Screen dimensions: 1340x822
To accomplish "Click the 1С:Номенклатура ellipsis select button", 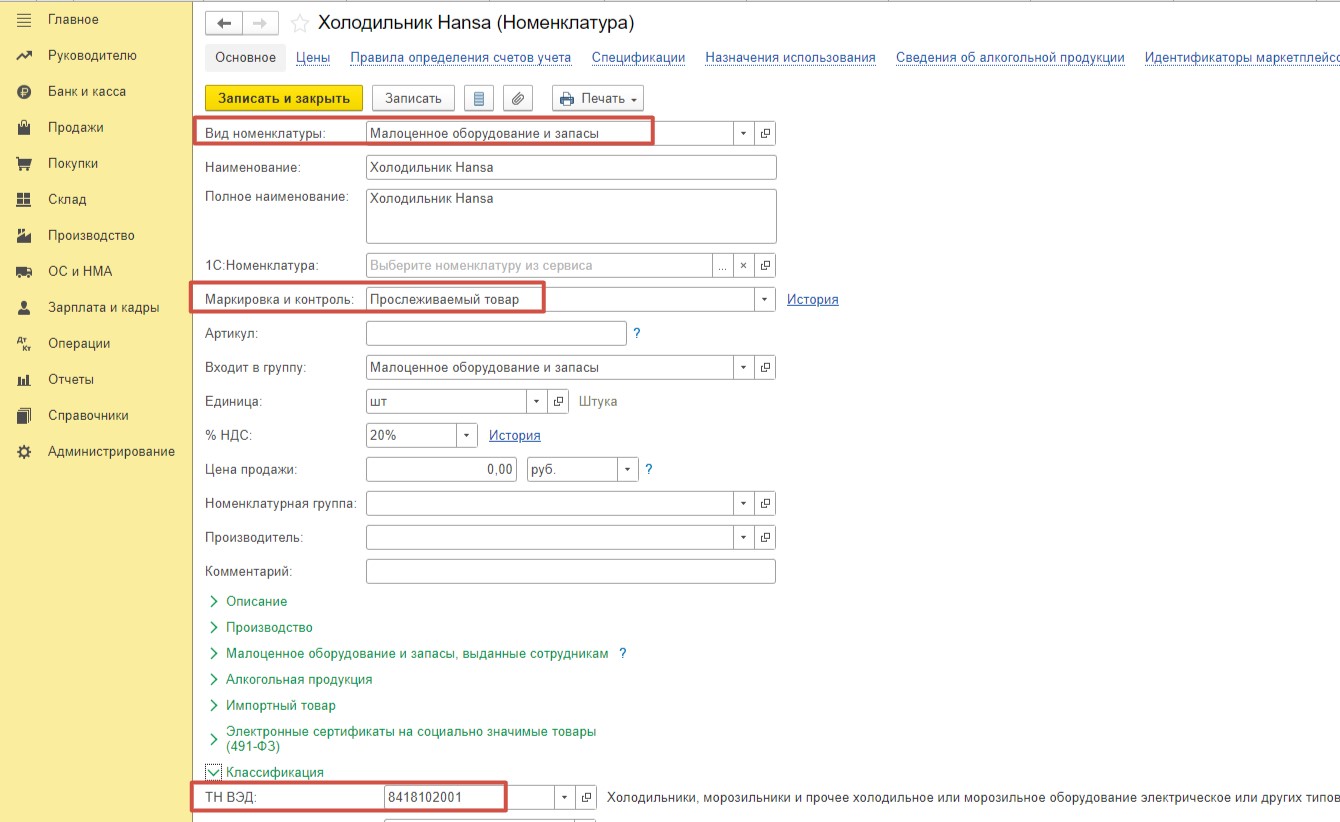I will (722, 266).
